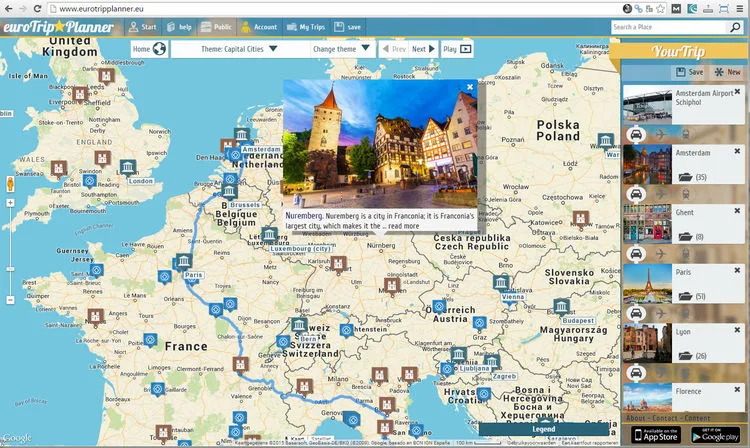Open the Google play download badge
This screenshot has height=448, width=750.
(x=716, y=435)
